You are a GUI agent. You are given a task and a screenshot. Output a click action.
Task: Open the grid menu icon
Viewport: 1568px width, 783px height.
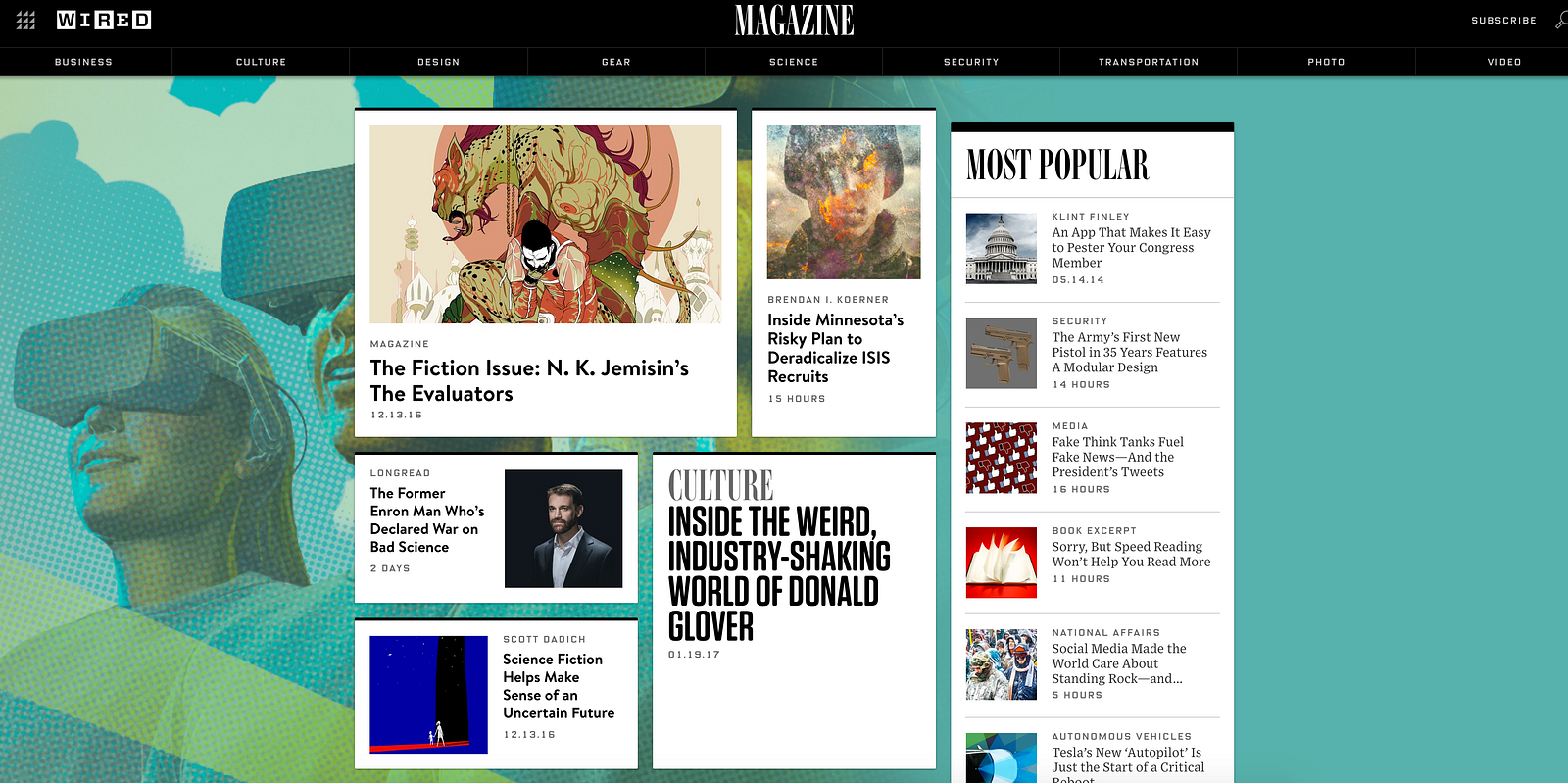pyautogui.click(x=25, y=20)
